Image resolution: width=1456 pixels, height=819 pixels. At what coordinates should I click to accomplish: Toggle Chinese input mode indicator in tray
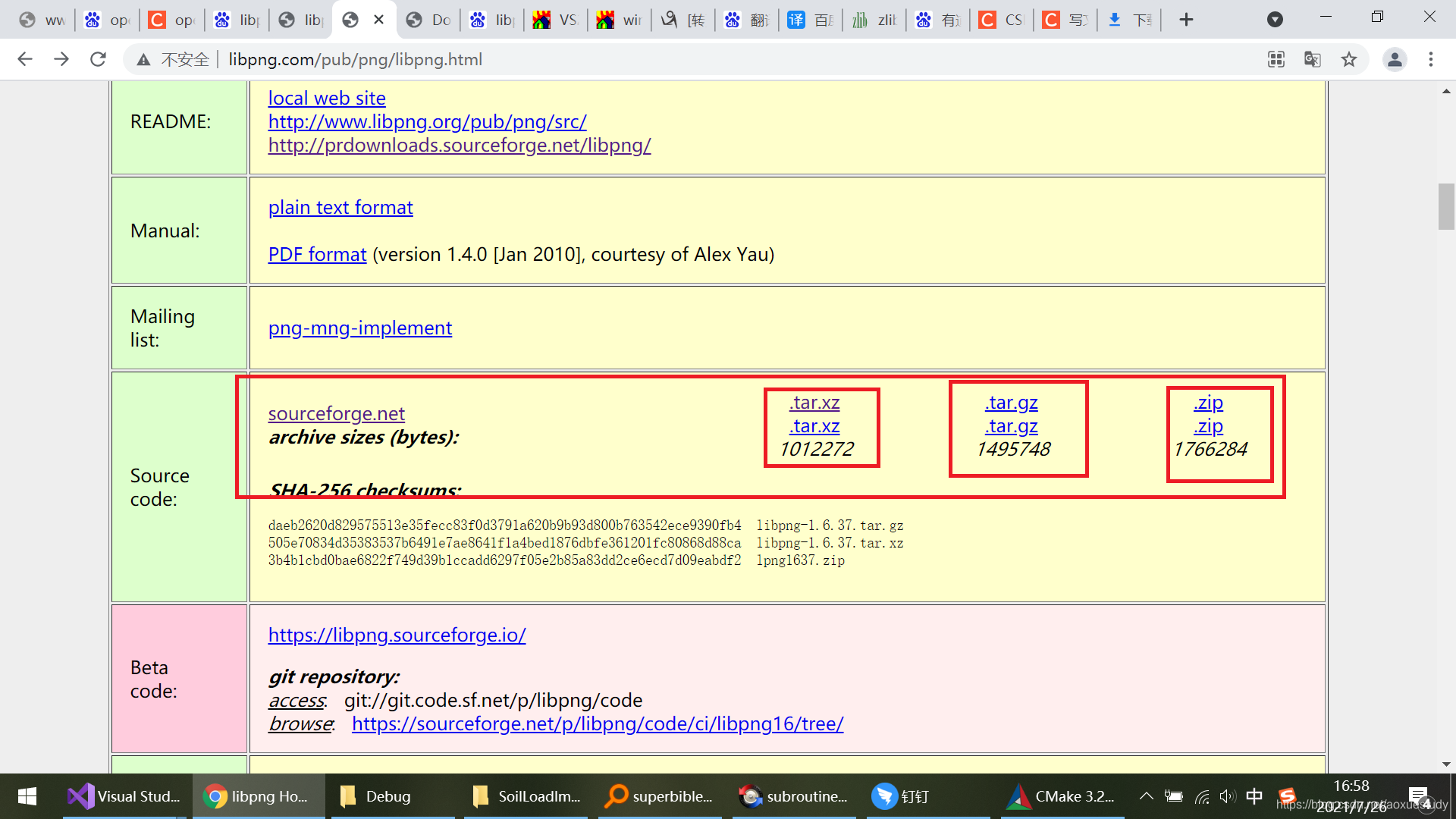(x=1254, y=796)
